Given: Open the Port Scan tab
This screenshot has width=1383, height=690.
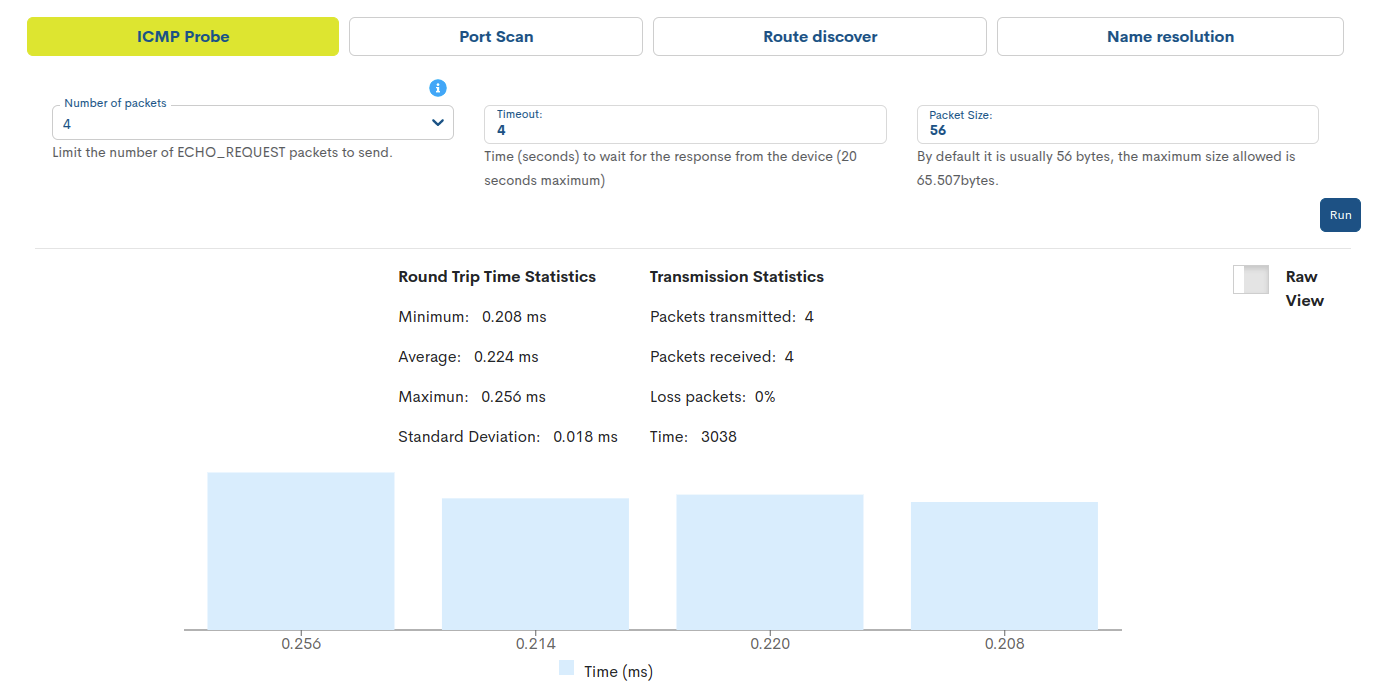Looking at the screenshot, I should pos(496,37).
